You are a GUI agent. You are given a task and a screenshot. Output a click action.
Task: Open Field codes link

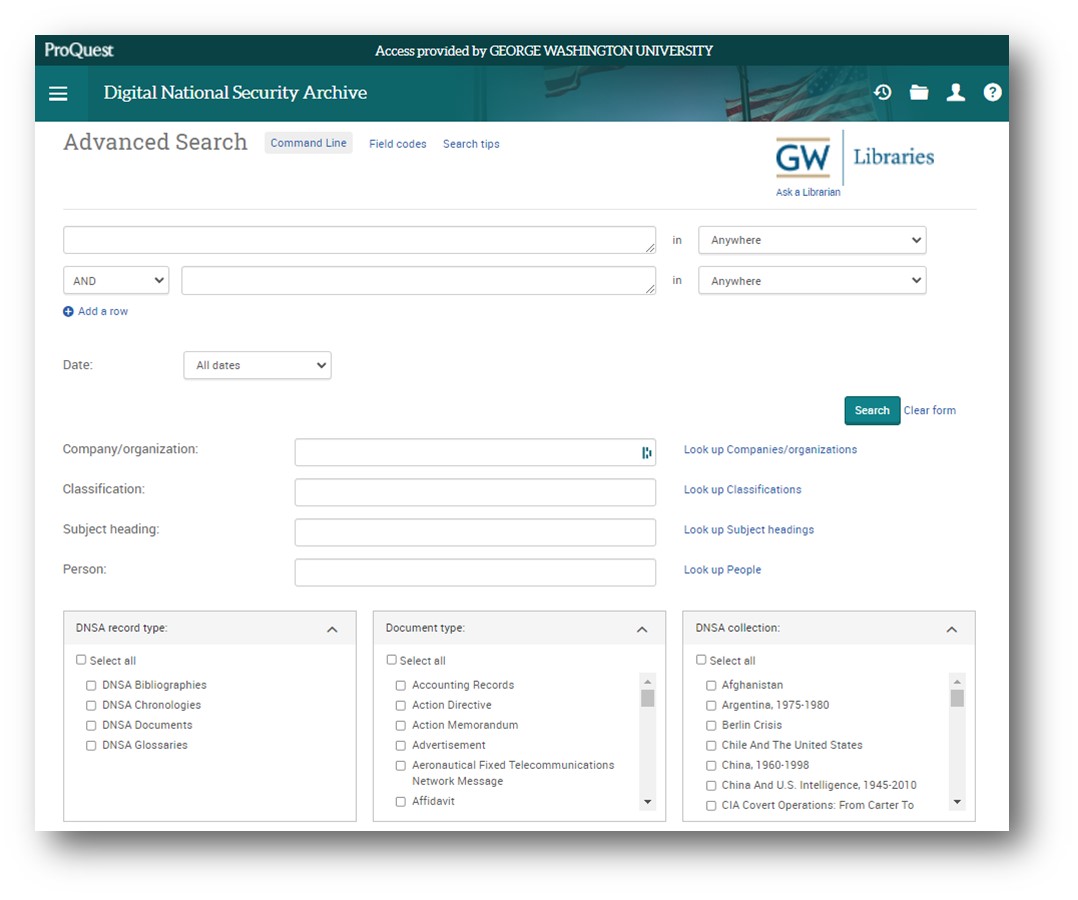[397, 144]
